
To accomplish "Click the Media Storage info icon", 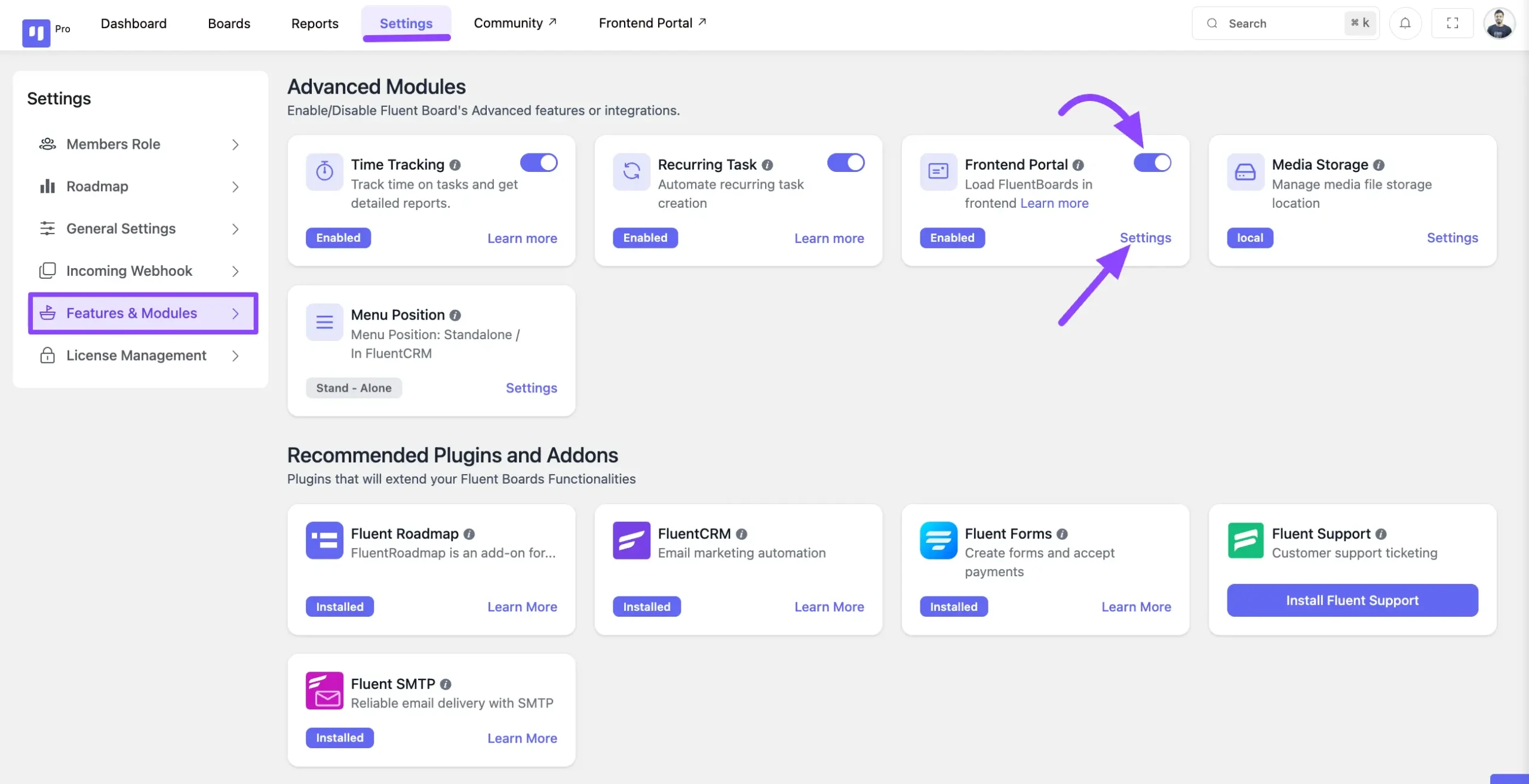I will pos(1378,165).
